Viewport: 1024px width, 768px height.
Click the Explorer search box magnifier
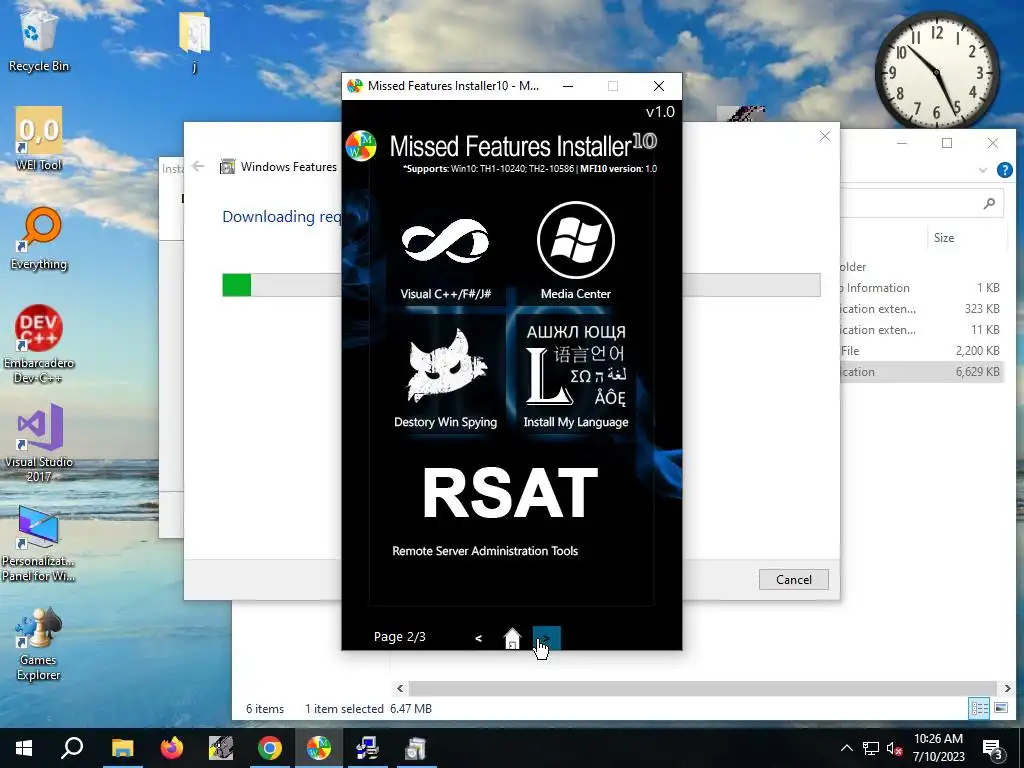989,204
